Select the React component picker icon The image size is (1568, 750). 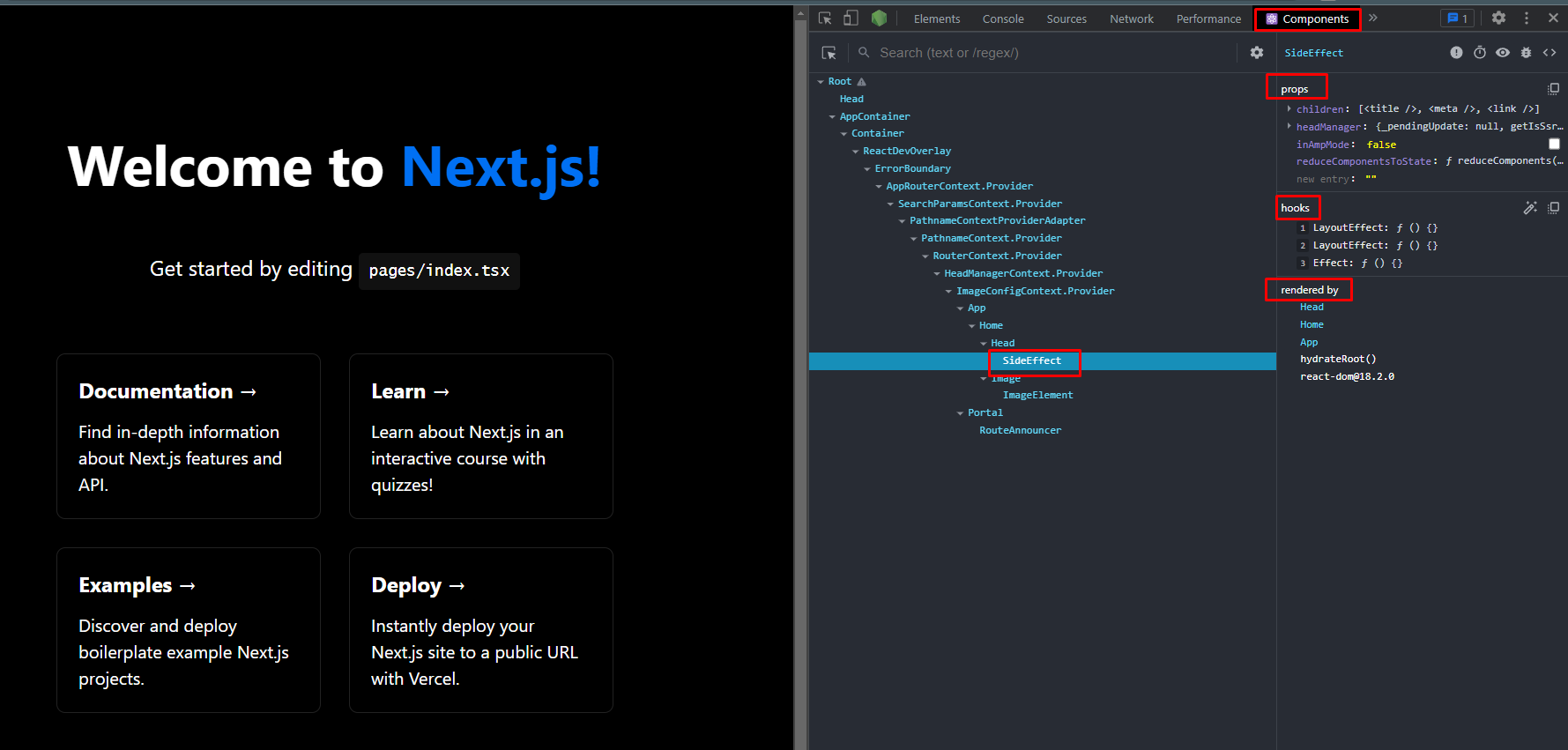click(829, 53)
